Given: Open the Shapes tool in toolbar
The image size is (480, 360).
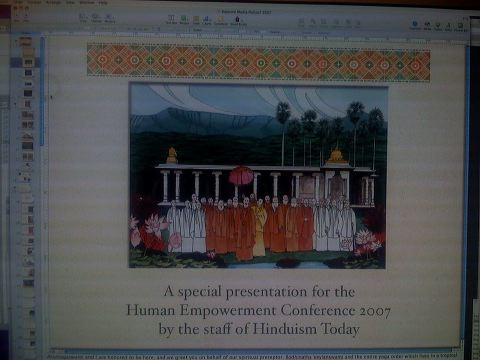Looking at the screenshot, I should pyautogui.click(x=184, y=20).
